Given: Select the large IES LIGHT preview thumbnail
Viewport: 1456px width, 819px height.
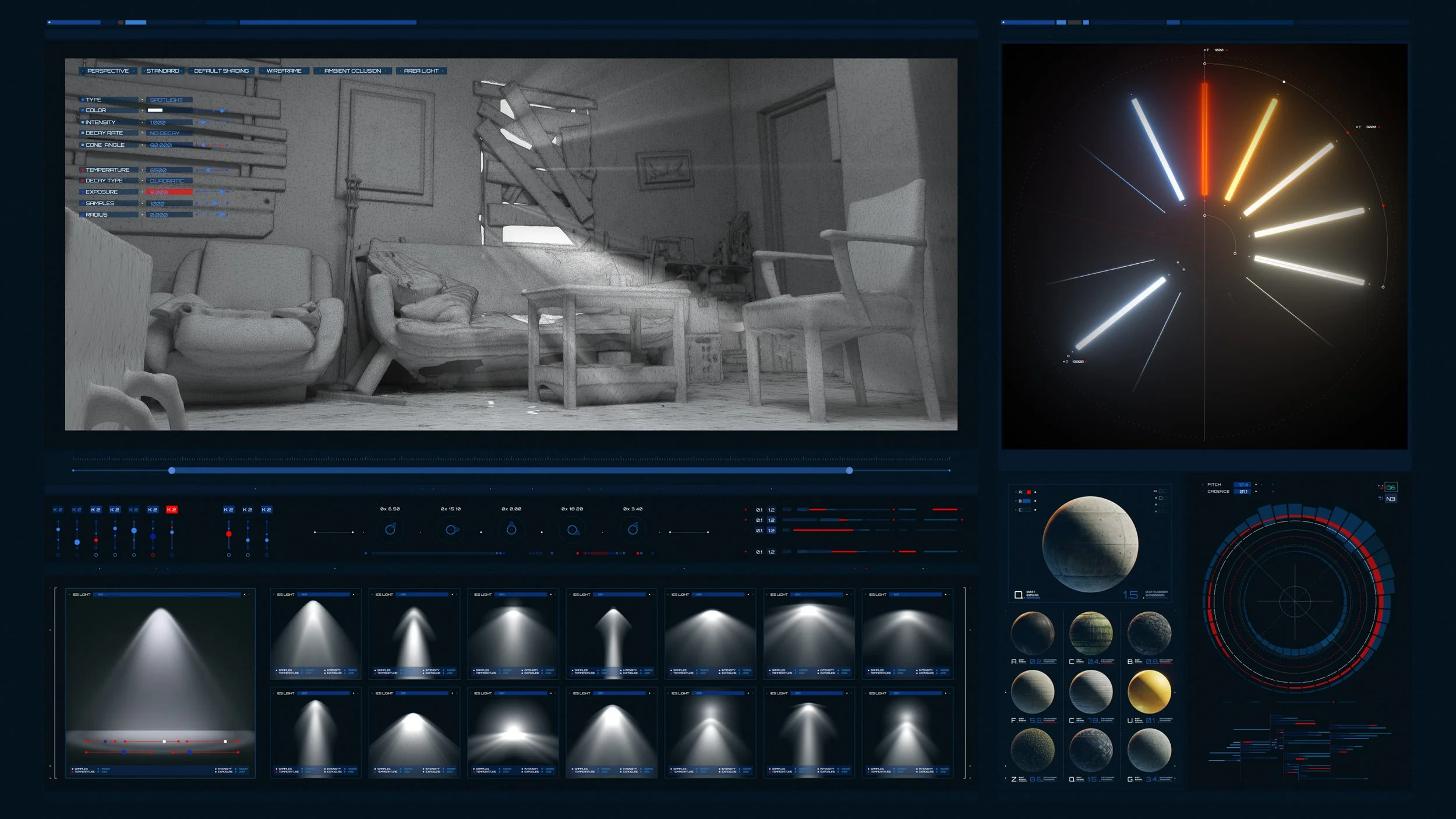Looking at the screenshot, I should [160, 683].
